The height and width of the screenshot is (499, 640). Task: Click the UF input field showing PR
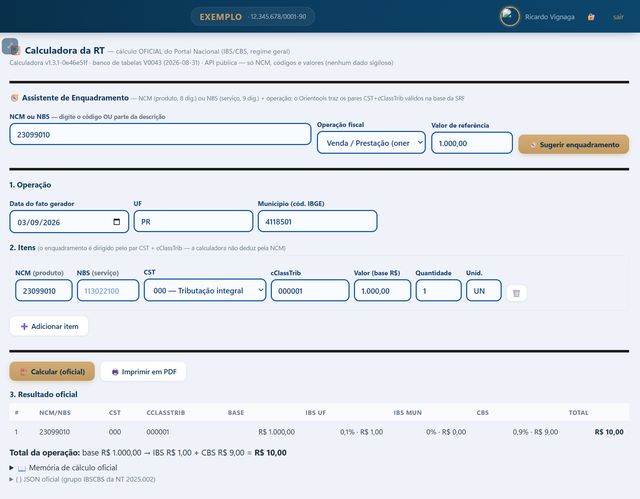193,222
